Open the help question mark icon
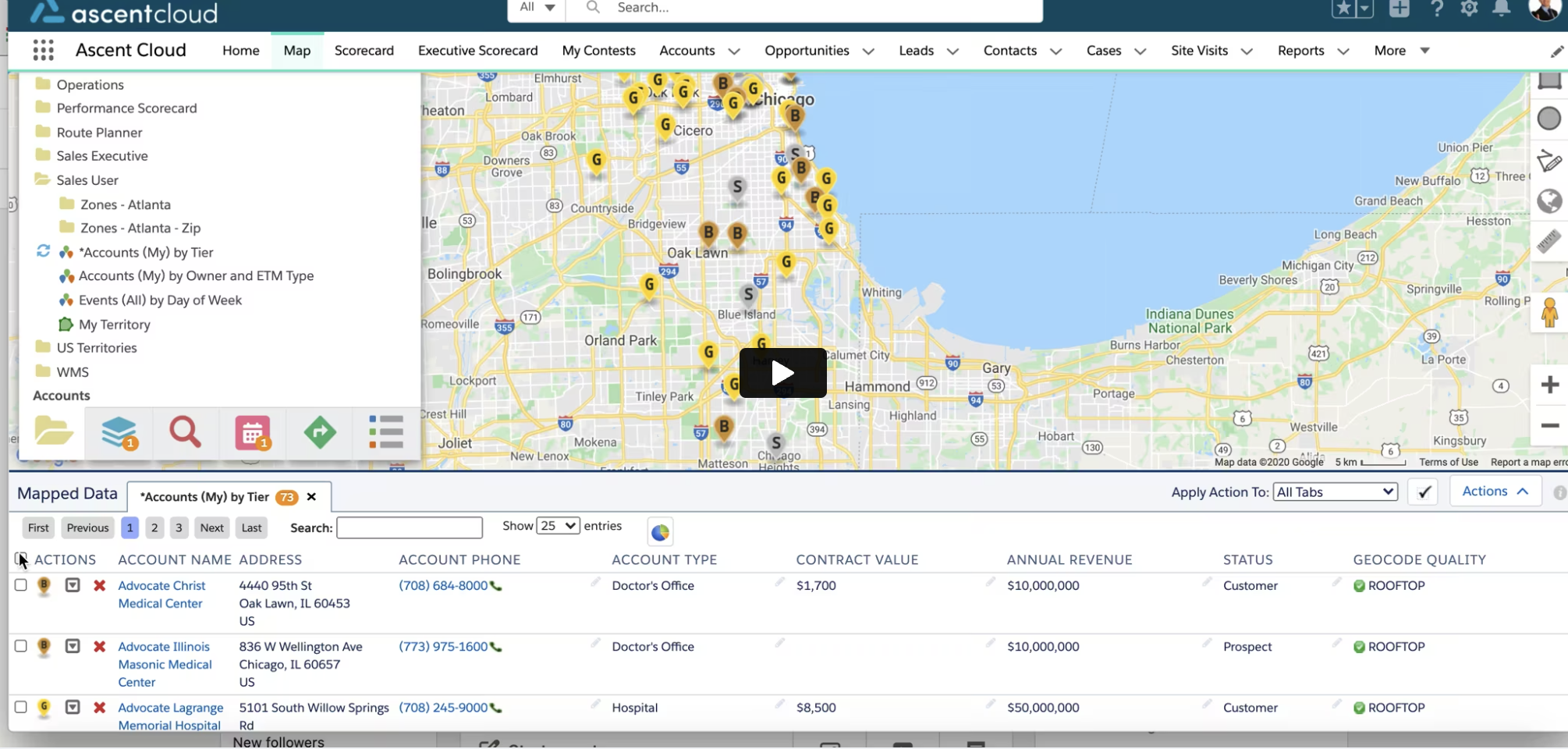This screenshot has height=749, width=1568. pos(1436,9)
